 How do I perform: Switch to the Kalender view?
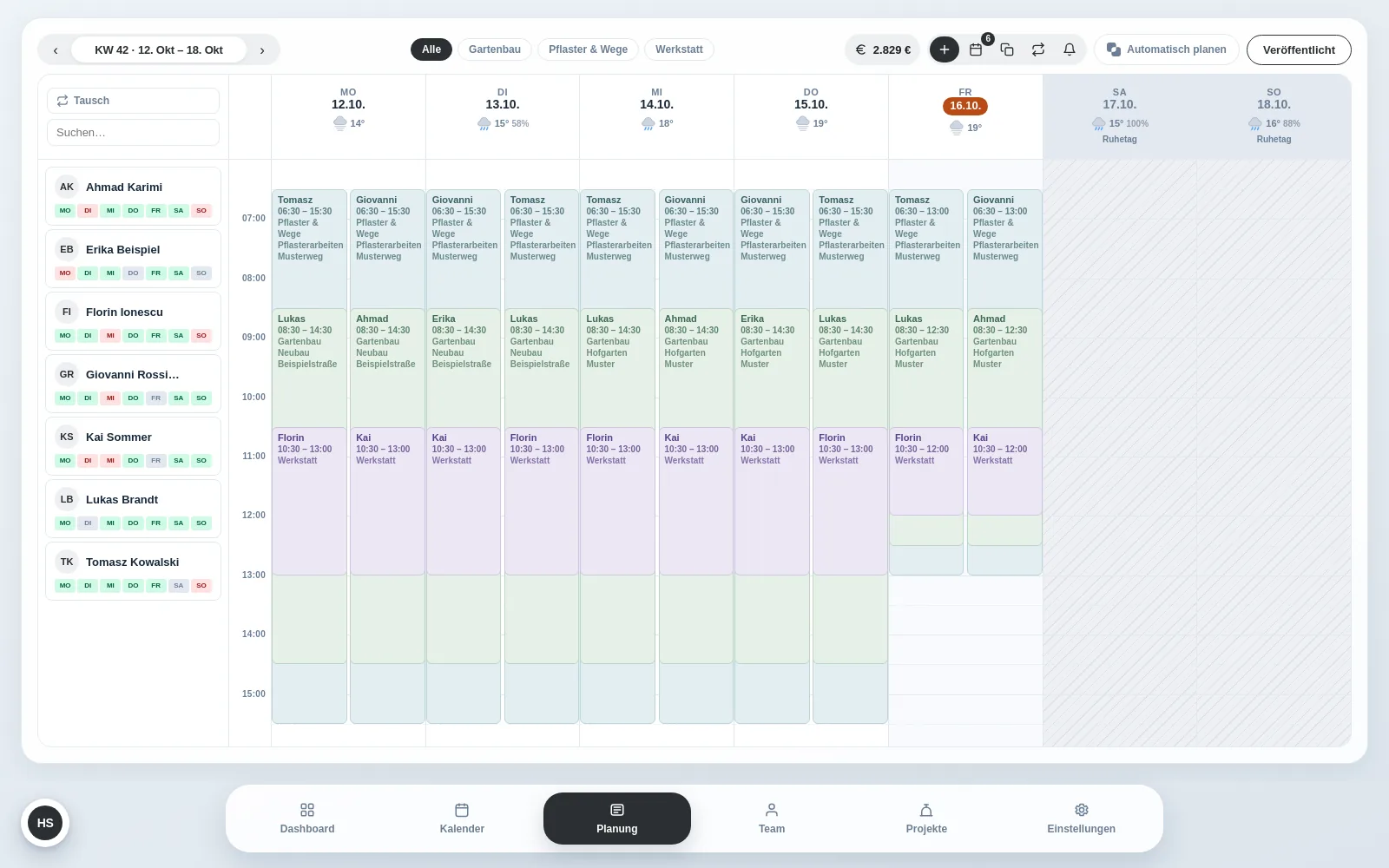[x=462, y=819]
